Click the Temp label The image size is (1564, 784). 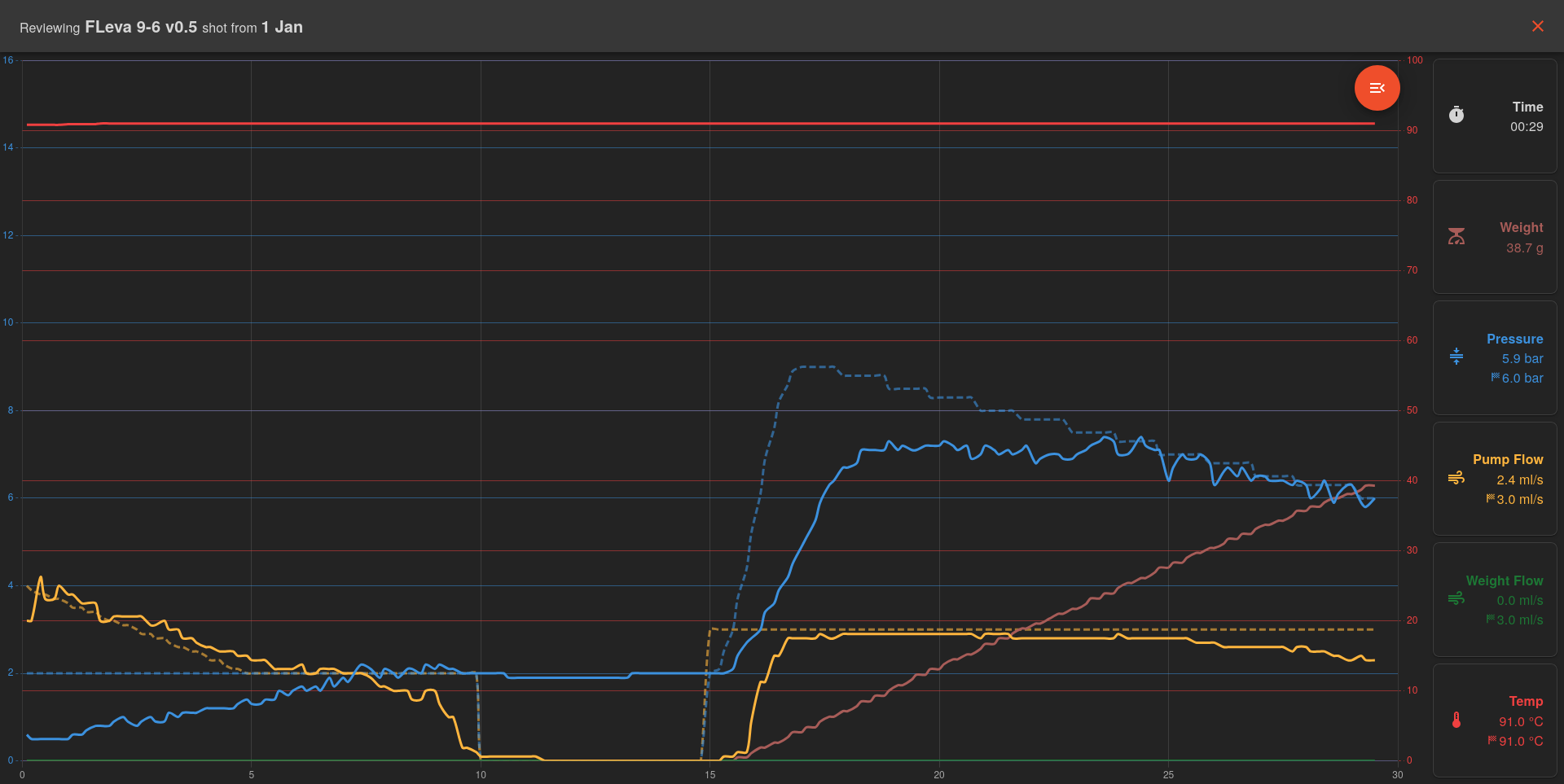pos(1525,701)
